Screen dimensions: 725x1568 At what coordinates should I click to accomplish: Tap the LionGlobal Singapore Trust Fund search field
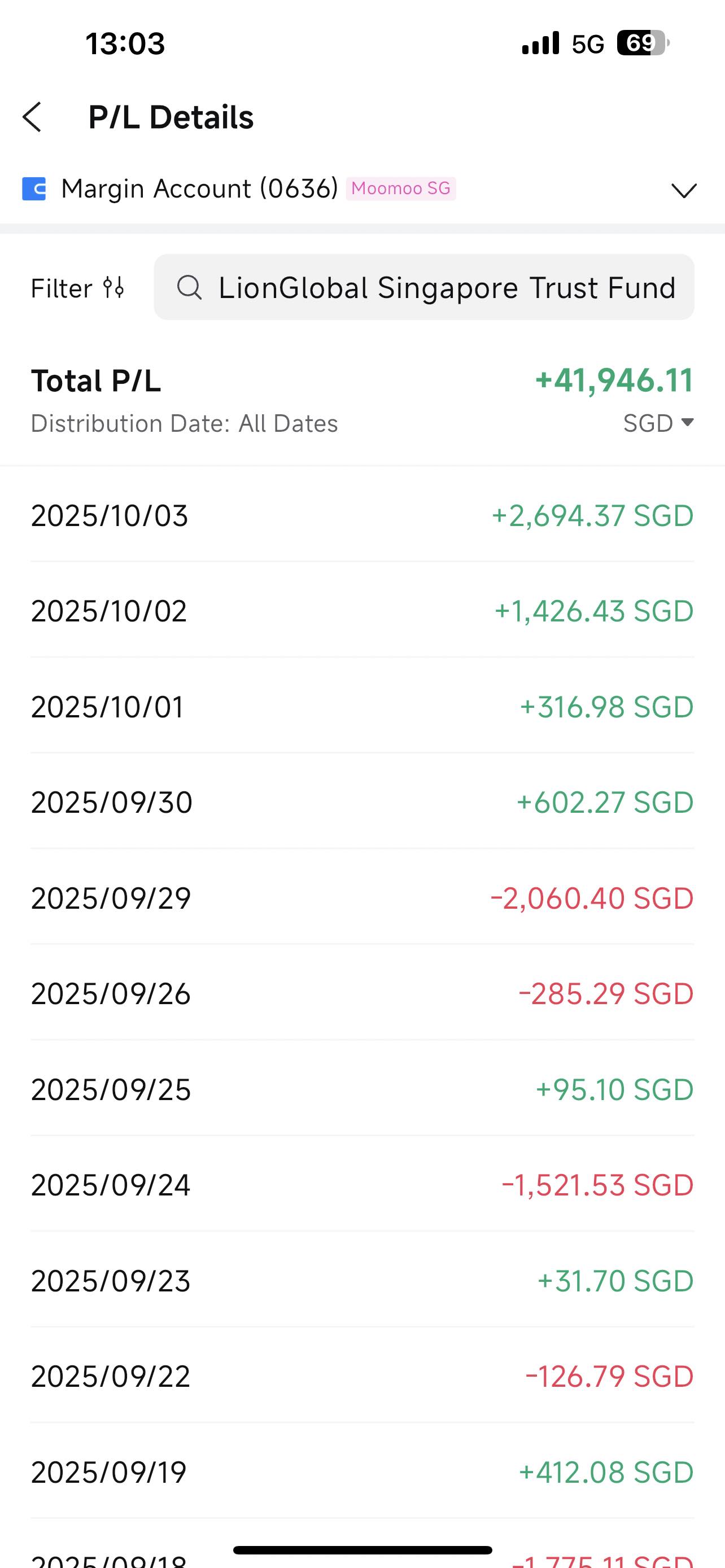pos(423,287)
